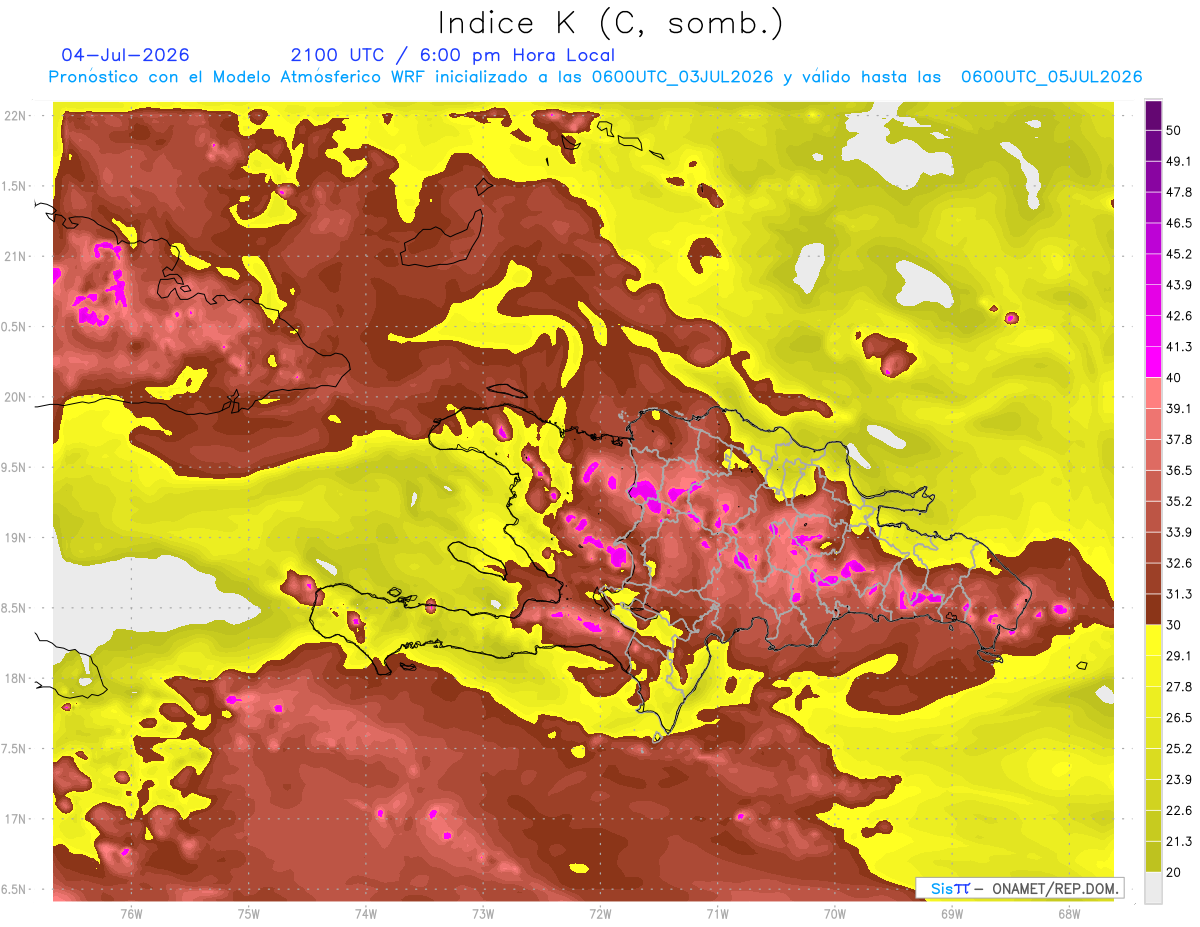Click the 'Indice K (C, somb.)' title
Image resolution: width=1200 pixels, height=927 pixels.
click(611, 24)
